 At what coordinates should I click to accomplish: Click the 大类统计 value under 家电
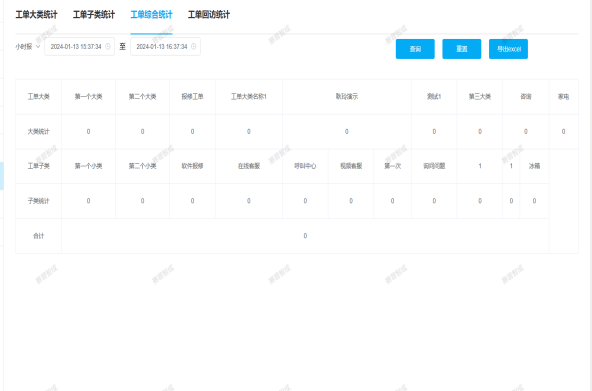pos(563,132)
